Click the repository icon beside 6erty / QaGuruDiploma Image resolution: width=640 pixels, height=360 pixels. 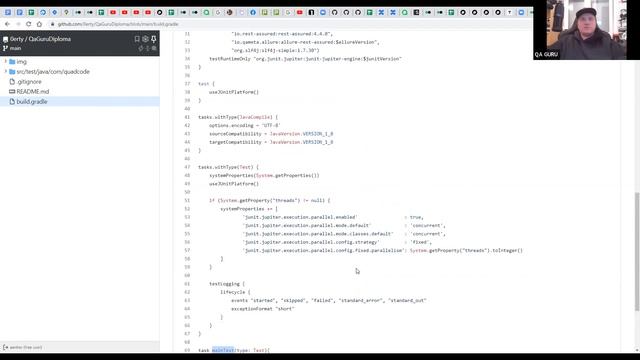point(5,39)
